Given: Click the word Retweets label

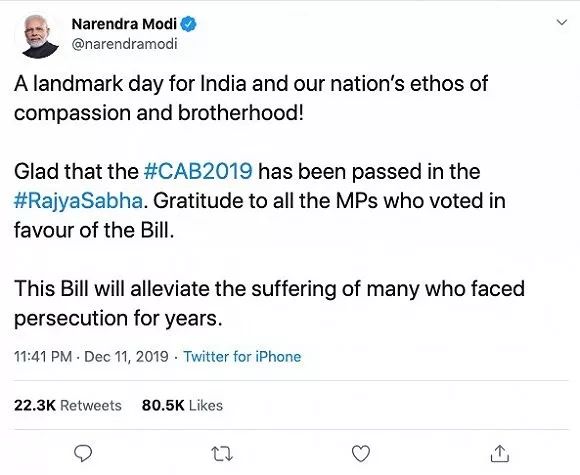Looking at the screenshot, I should pyautogui.click(x=91, y=405).
